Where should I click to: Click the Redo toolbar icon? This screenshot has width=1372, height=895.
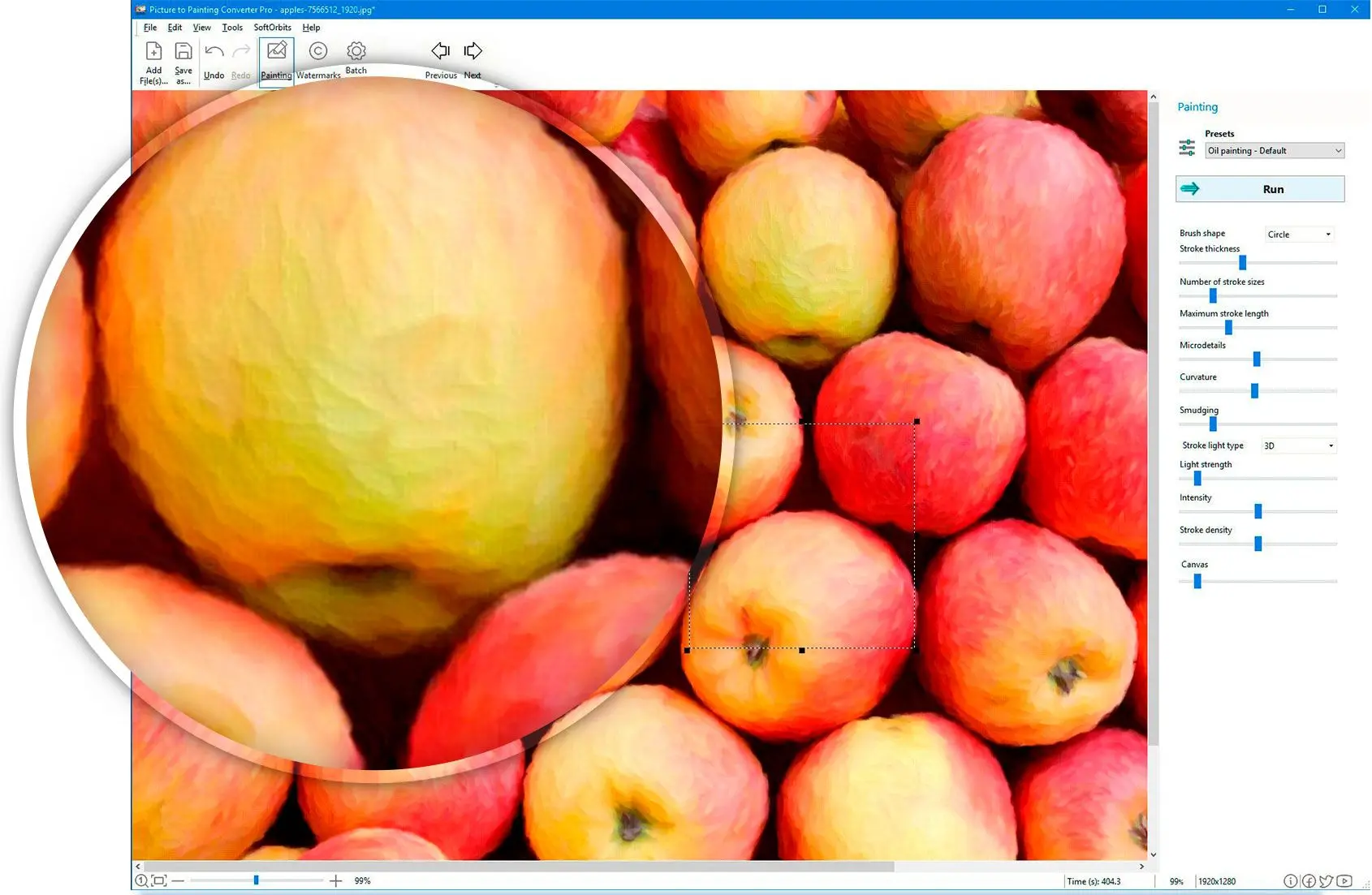241,62
